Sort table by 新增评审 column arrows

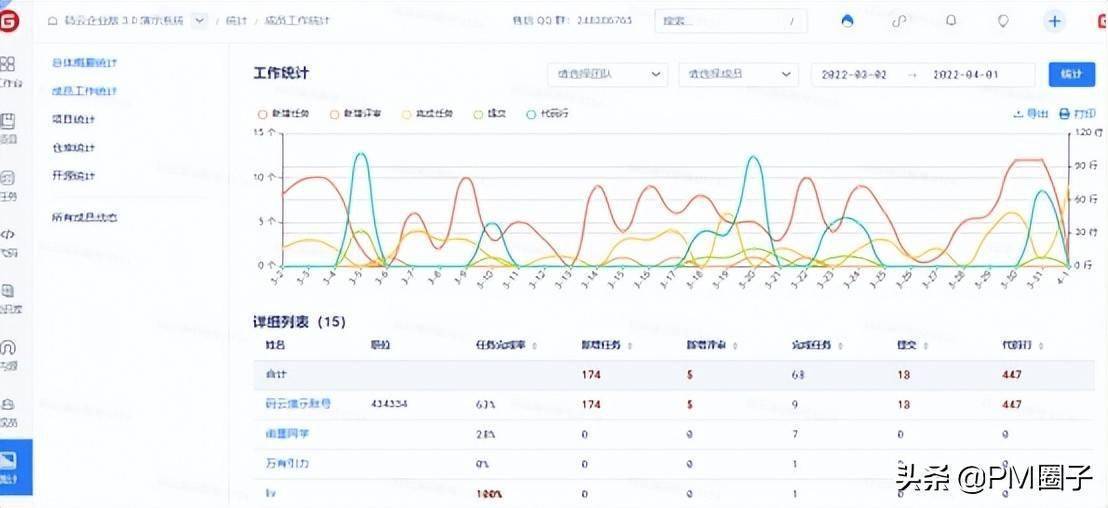735,346
